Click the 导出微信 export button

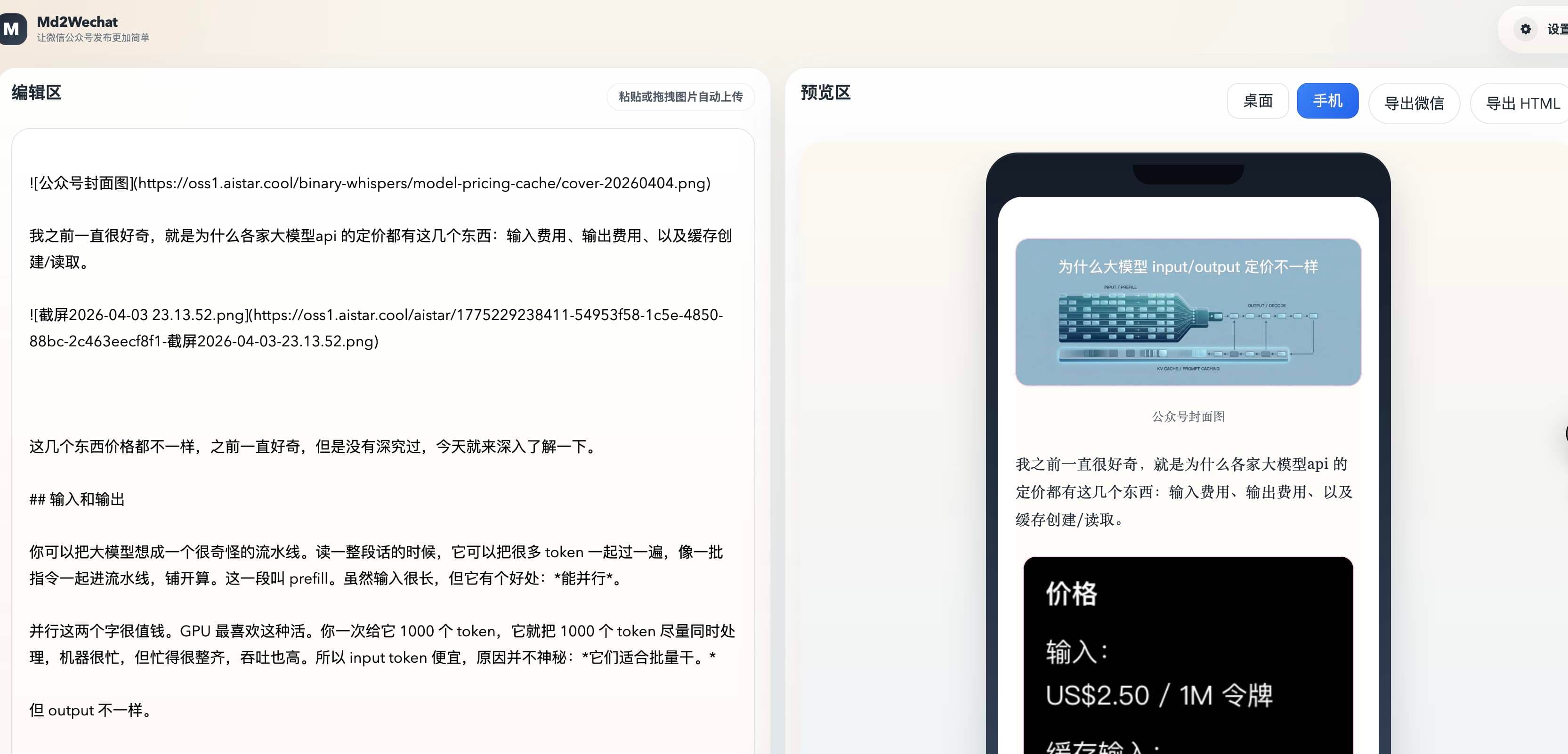(x=1414, y=103)
